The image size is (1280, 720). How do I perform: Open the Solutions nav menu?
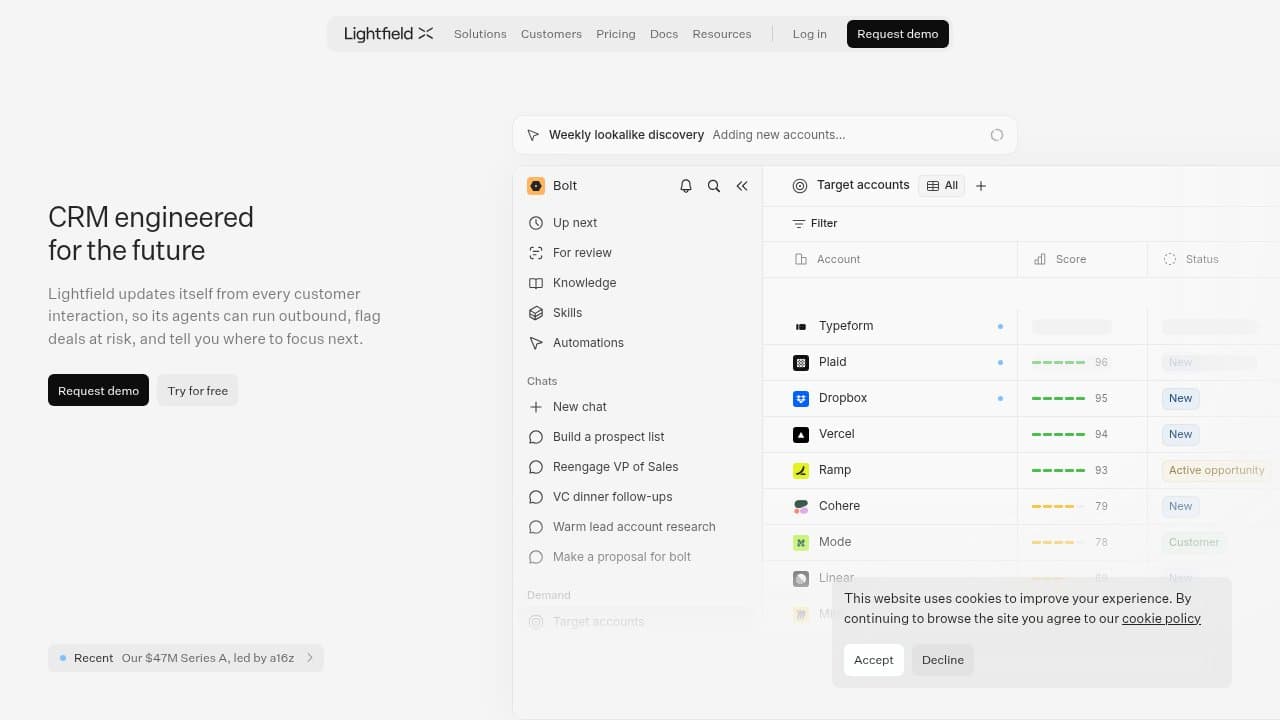[480, 34]
